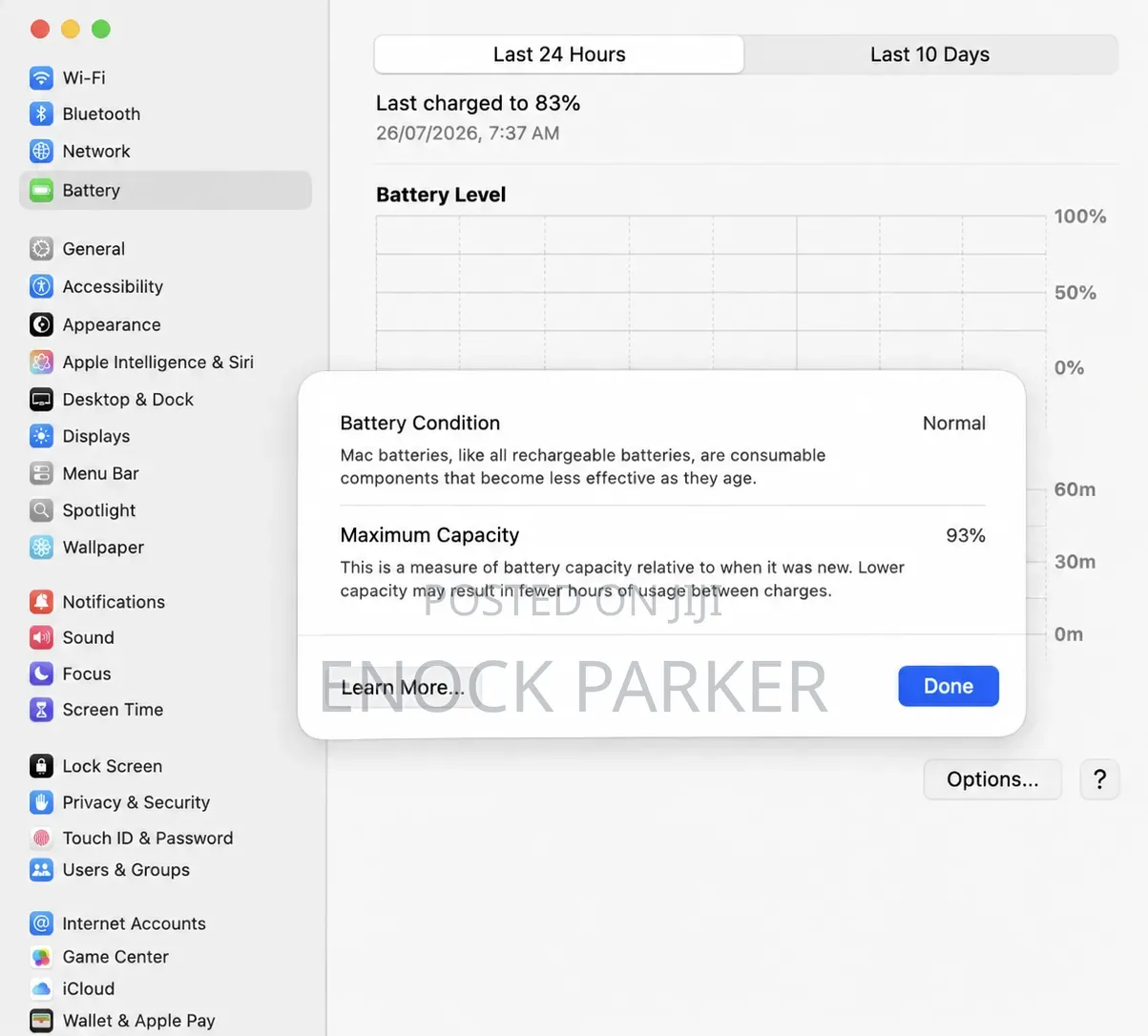1148x1036 pixels.
Task: Click the '60m' axis label
Action: coord(1075,489)
